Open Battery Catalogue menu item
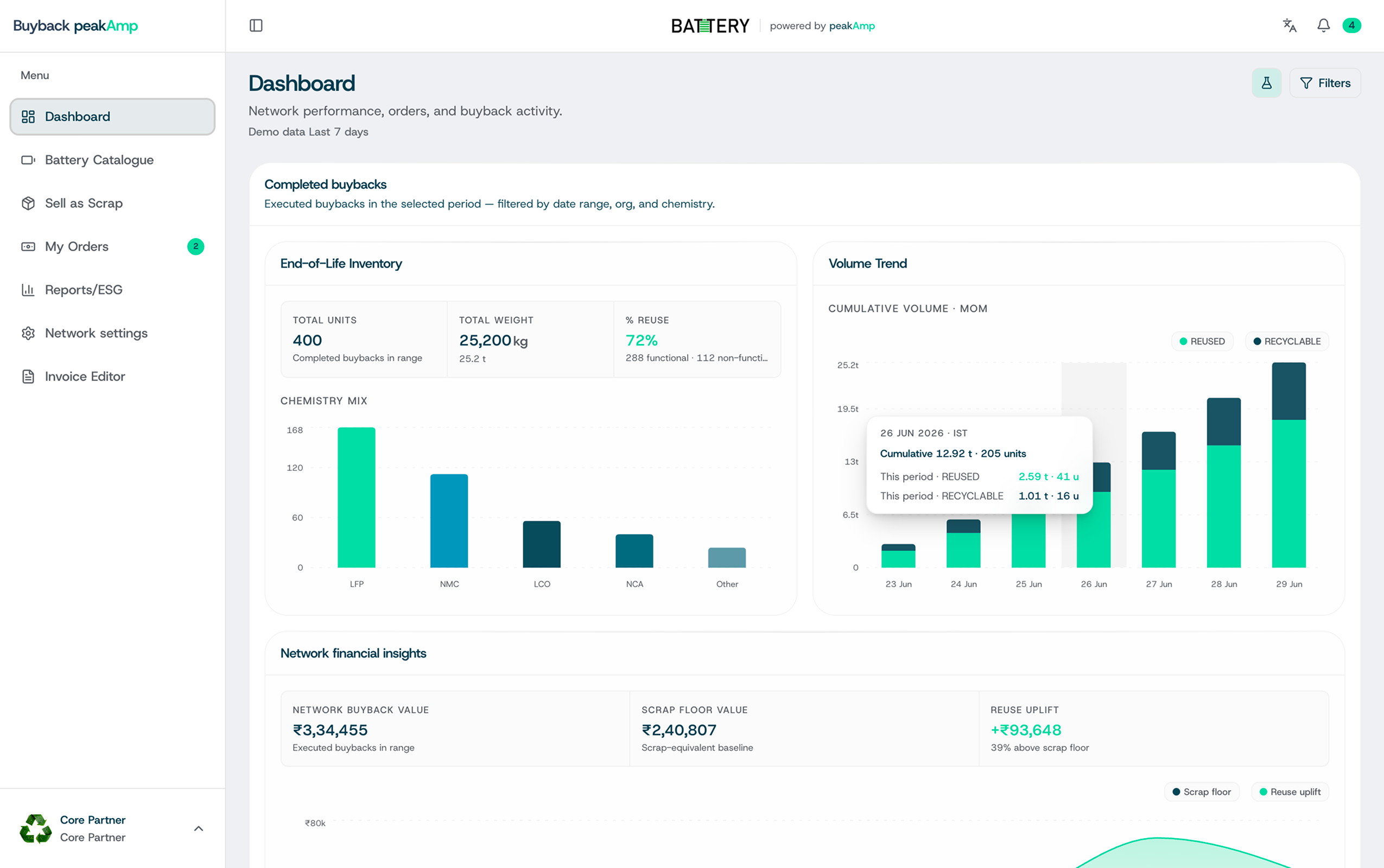 [x=112, y=159]
